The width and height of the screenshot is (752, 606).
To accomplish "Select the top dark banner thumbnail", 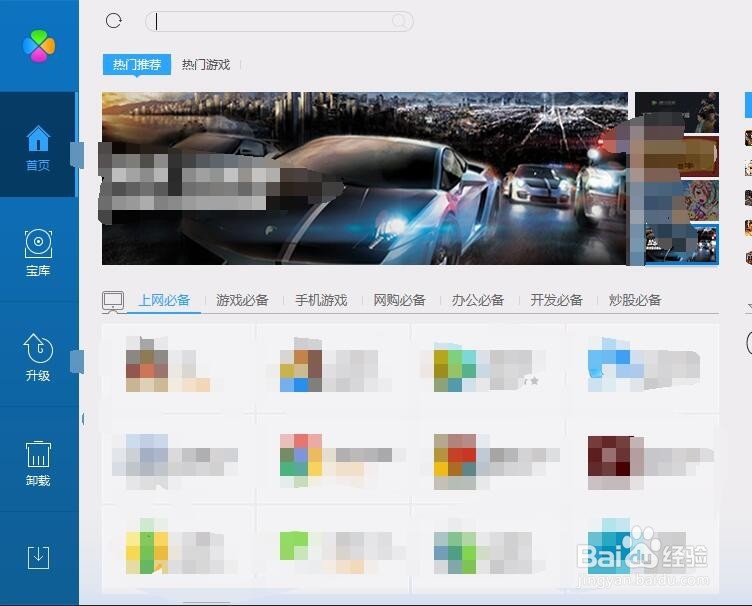I will [x=677, y=112].
